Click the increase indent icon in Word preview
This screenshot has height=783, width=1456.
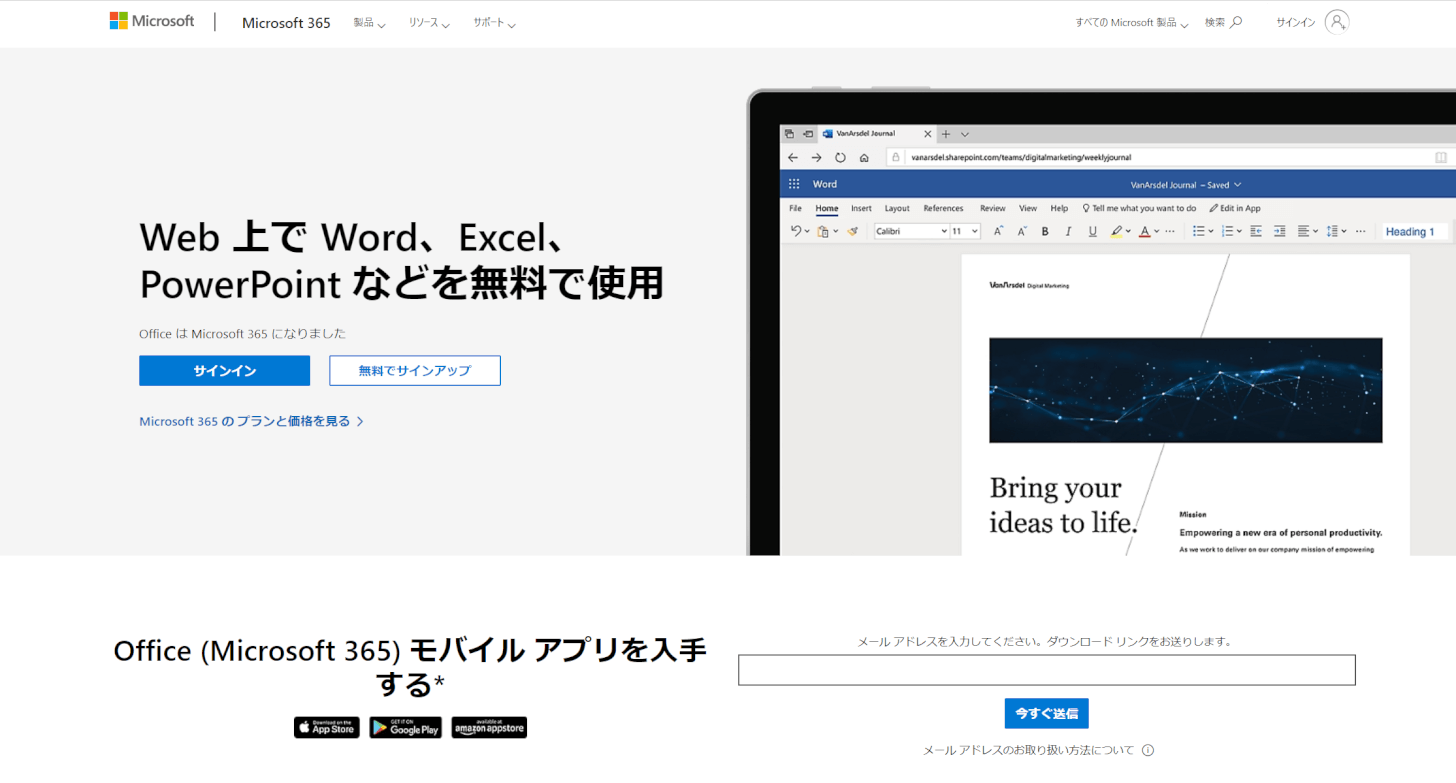pos(1279,231)
